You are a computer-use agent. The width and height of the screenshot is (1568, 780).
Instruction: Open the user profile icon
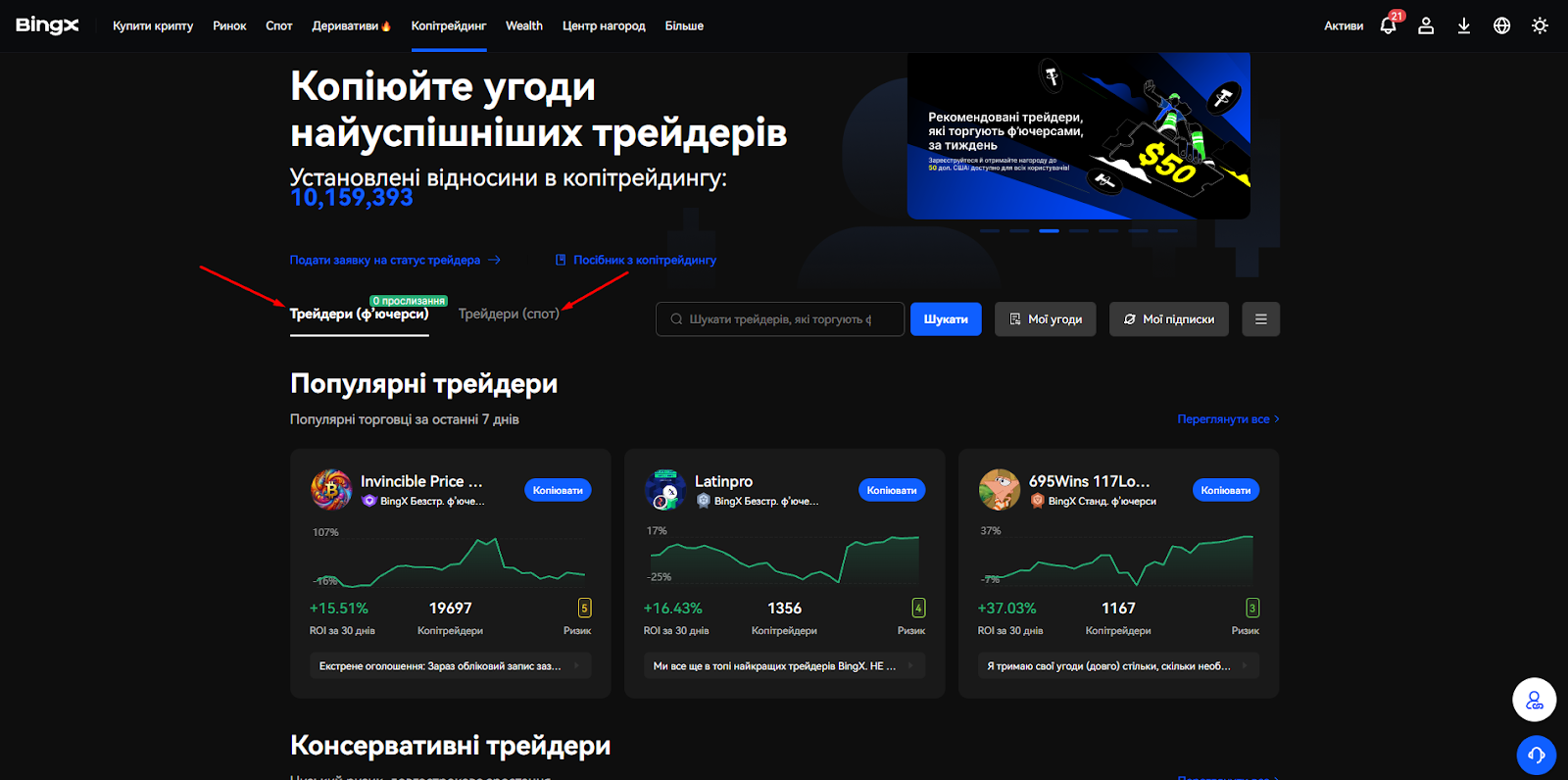click(x=1426, y=25)
